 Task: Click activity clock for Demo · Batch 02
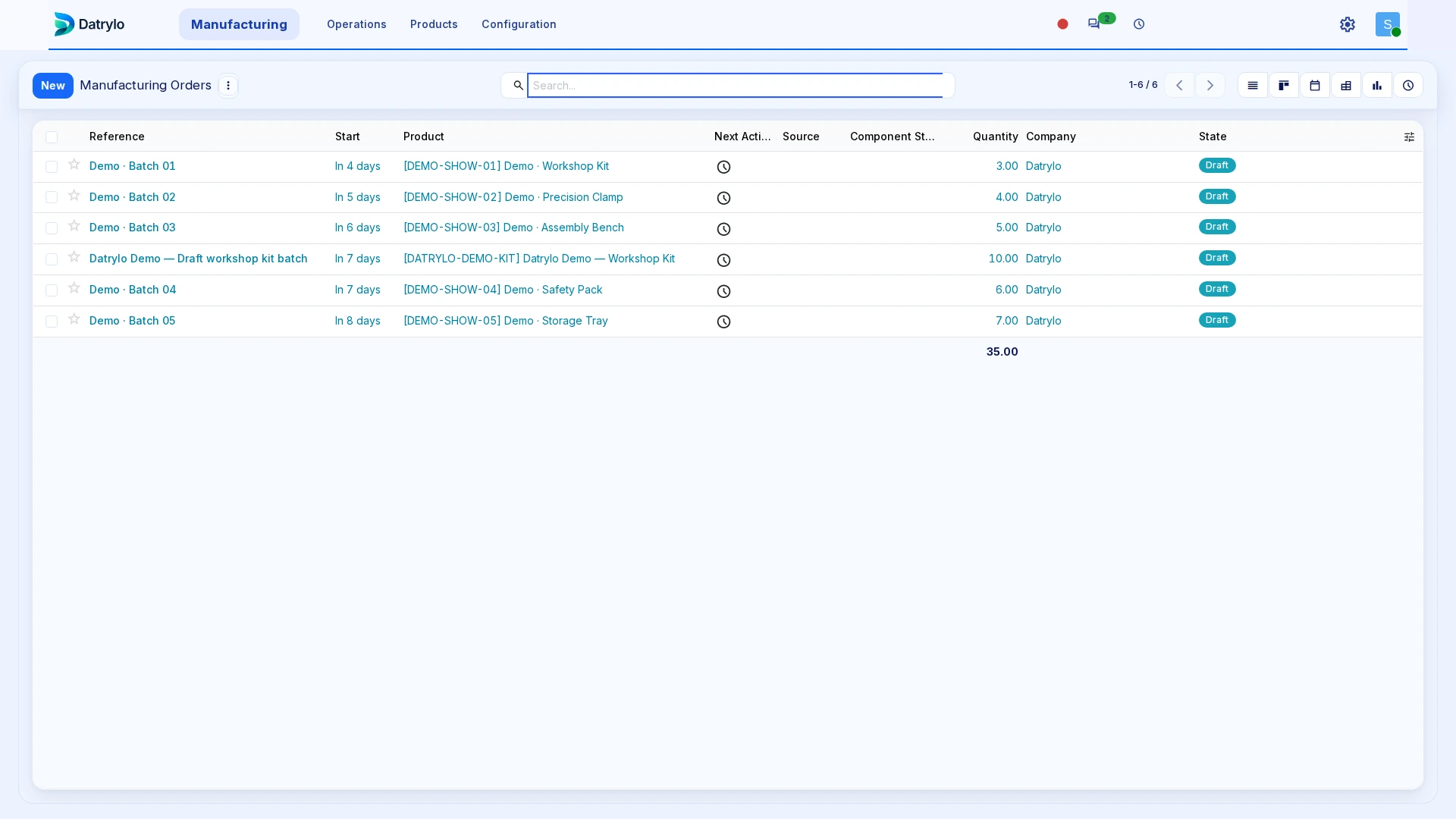(x=724, y=198)
